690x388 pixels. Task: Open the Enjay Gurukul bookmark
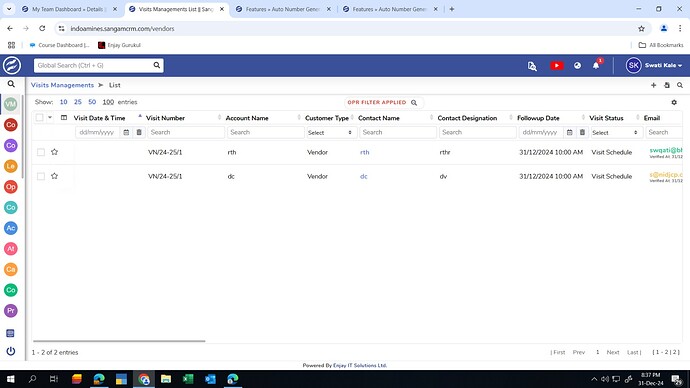coord(119,45)
